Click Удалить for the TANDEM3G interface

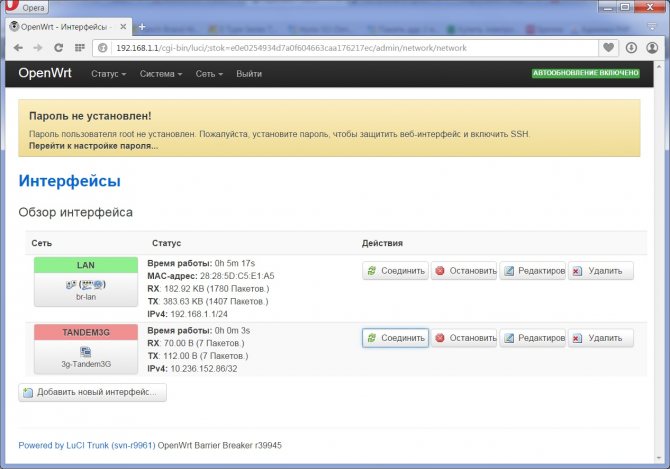coord(601,338)
